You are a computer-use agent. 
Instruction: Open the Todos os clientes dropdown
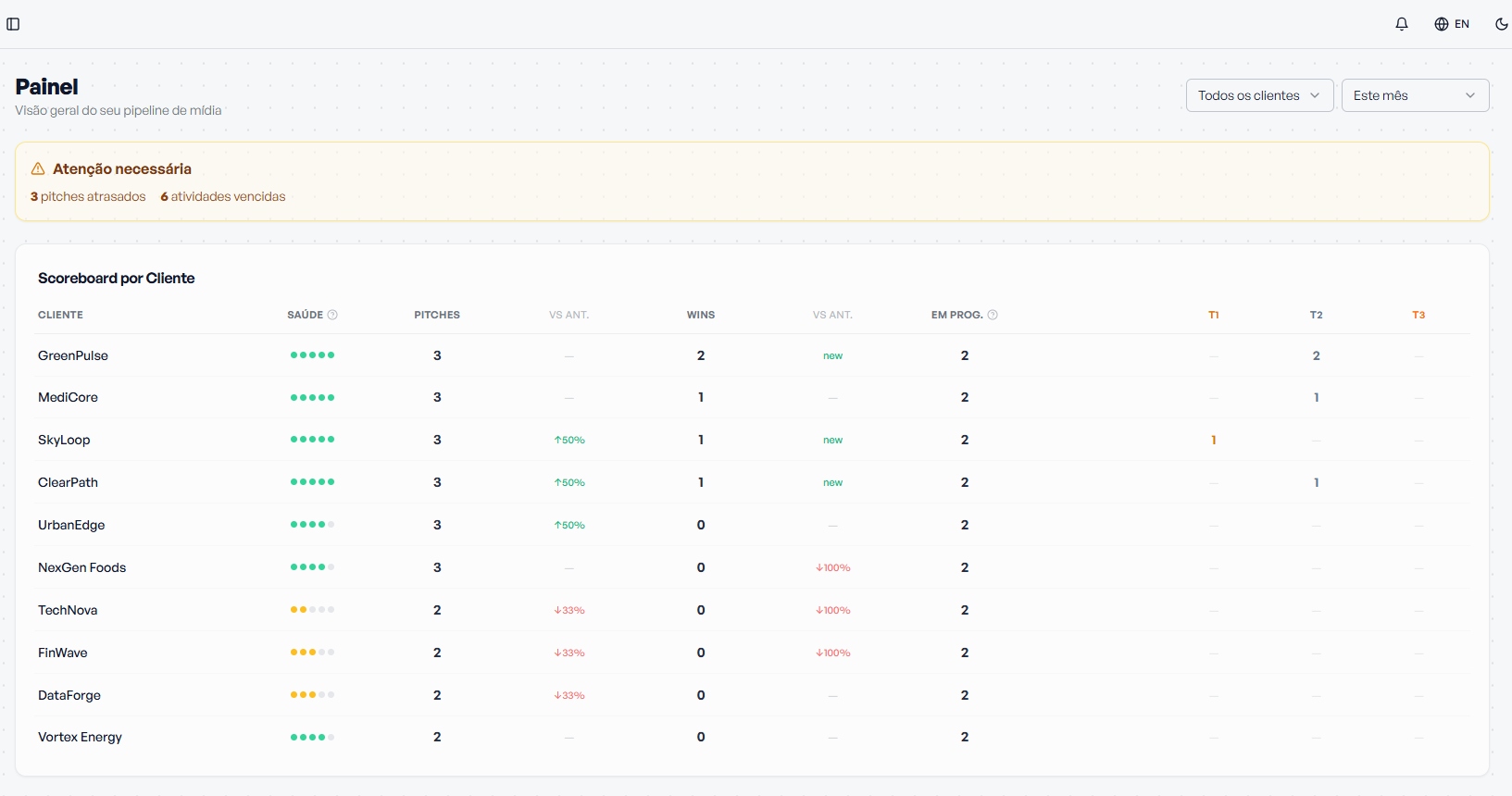tap(1259, 95)
